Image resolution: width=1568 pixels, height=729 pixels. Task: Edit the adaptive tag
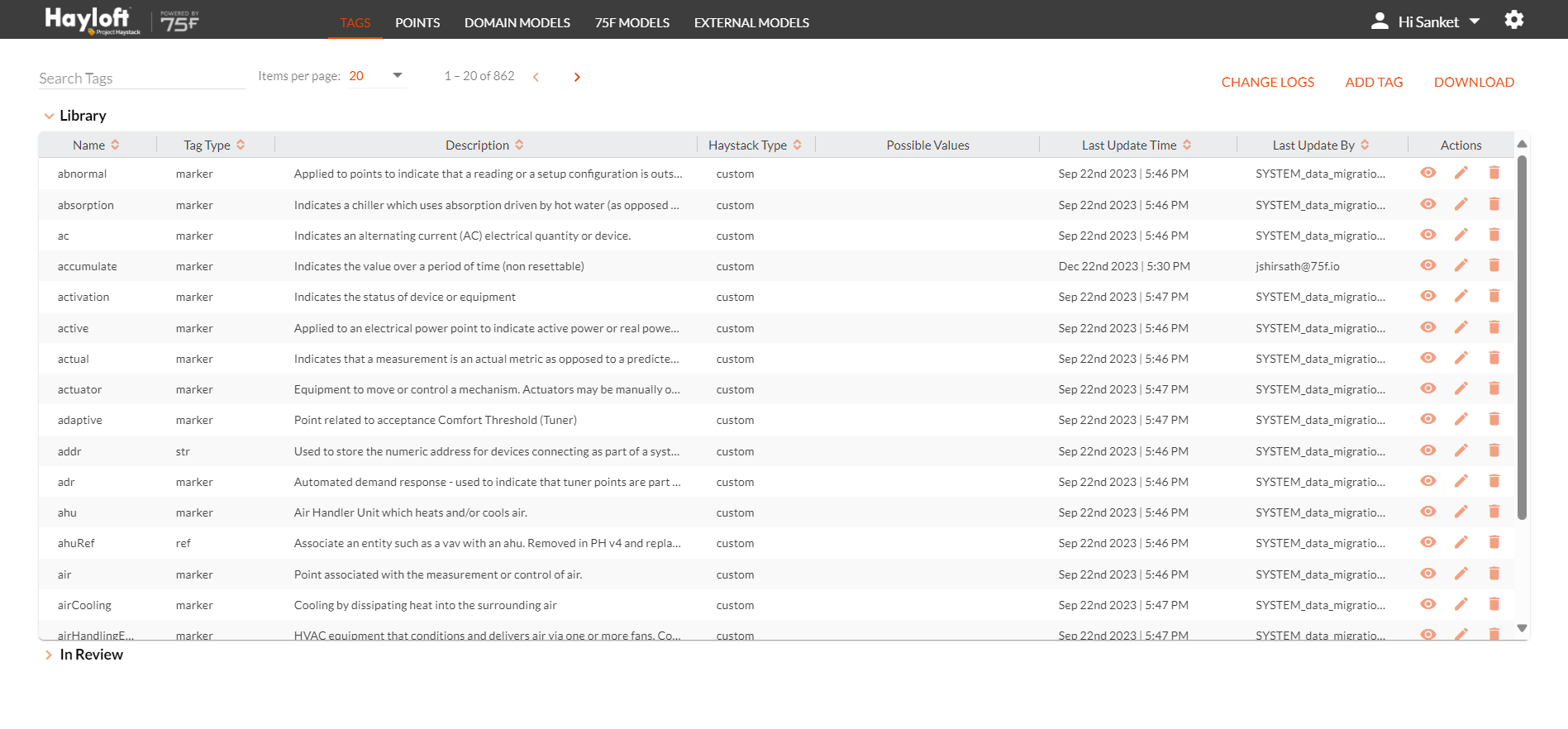tap(1461, 419)
